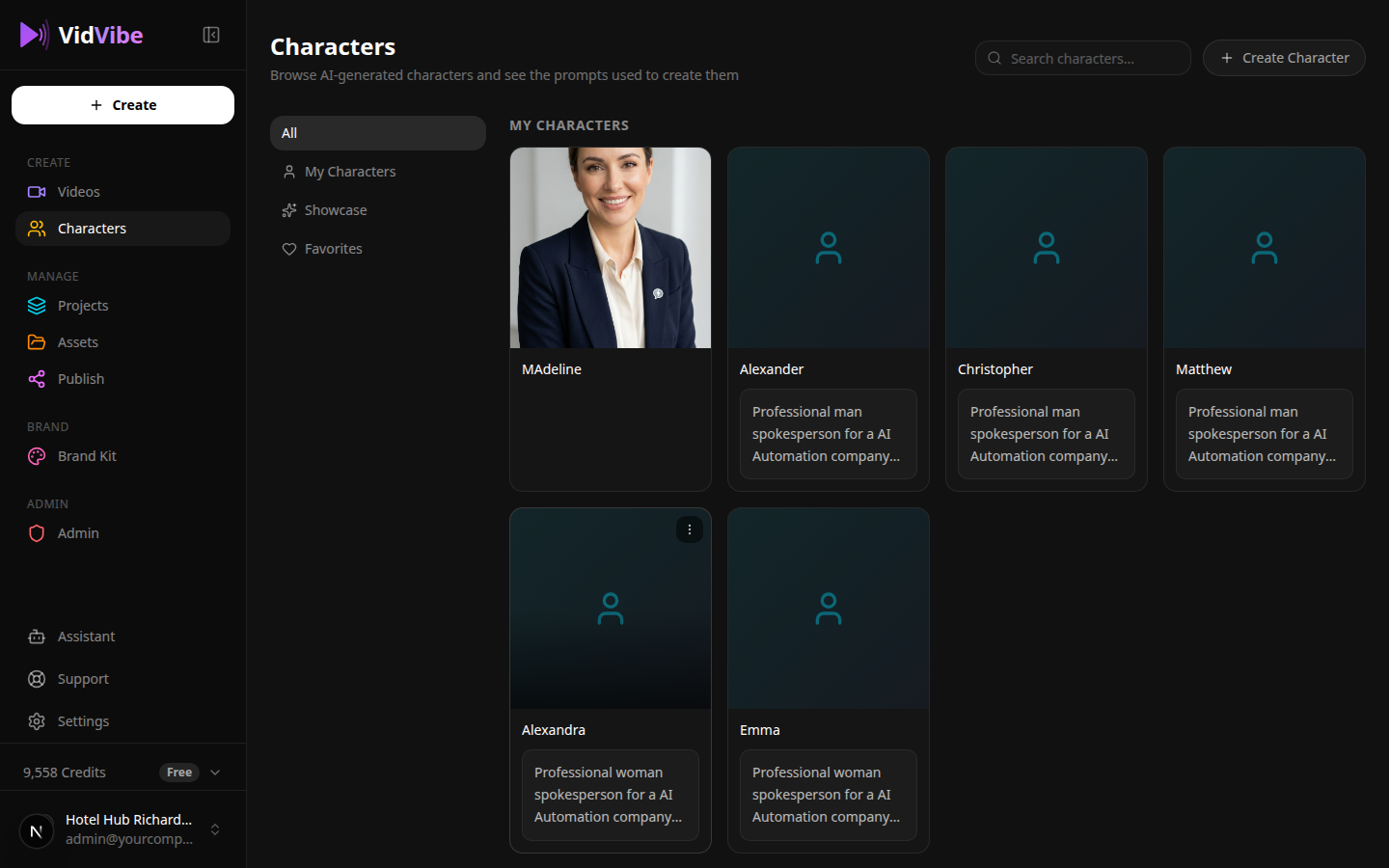Expand the credits dropdown chevron
Image resolution: width=1389 pixels, height=868 pixels.
[x=214, y=772]
